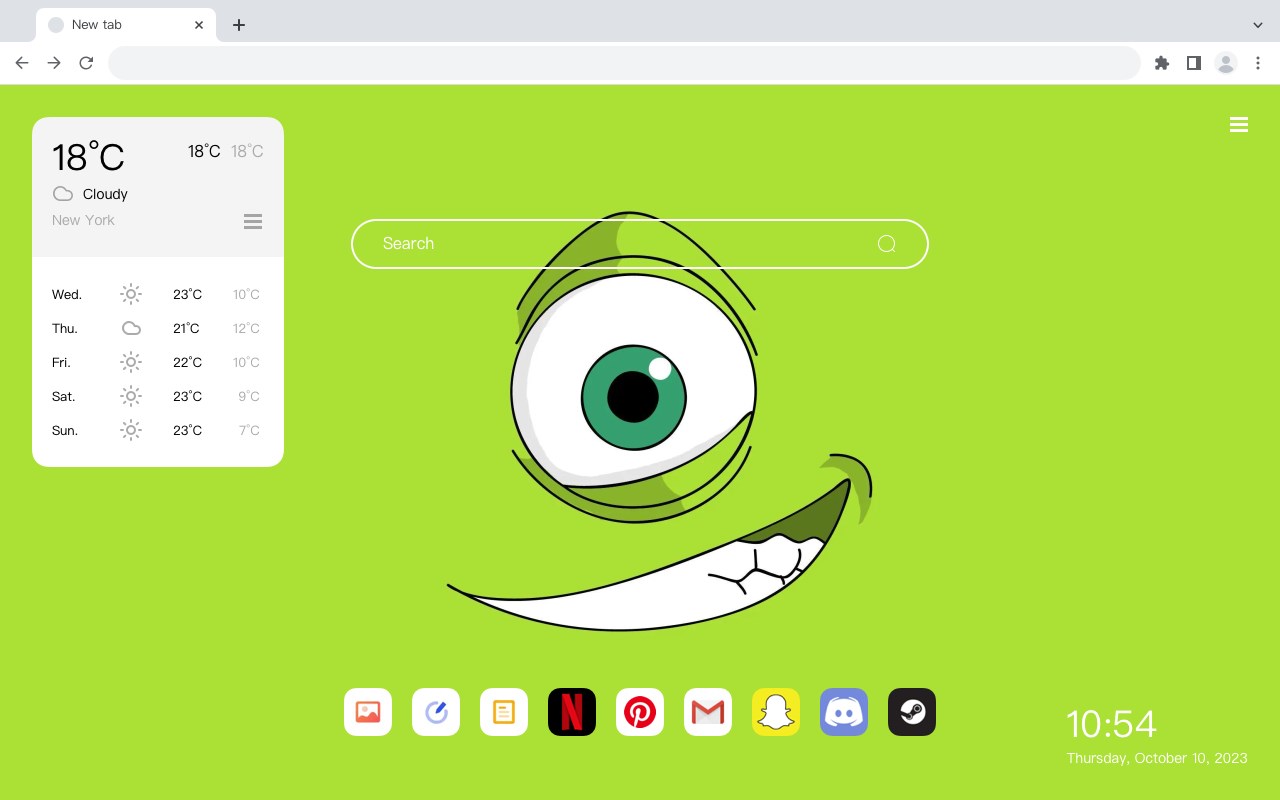Open the Chrome profile avatar
Viewport: 1280px width, 800px height.
point(1226,63)
